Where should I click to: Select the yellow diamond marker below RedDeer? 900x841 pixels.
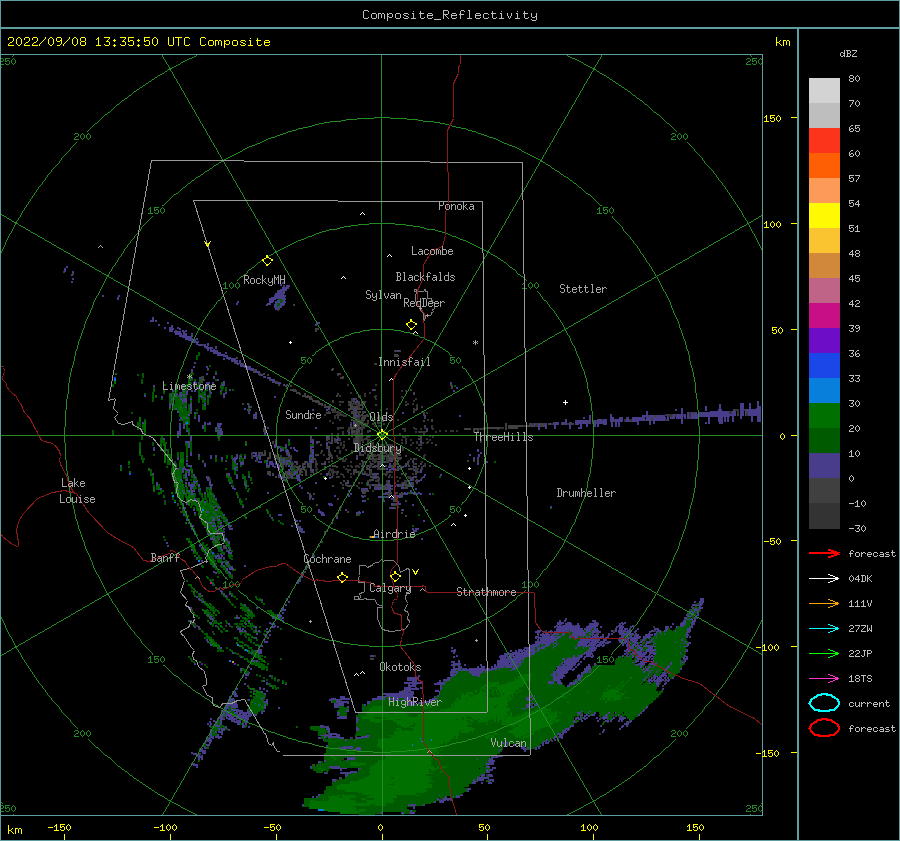click(x=411, y=324)
